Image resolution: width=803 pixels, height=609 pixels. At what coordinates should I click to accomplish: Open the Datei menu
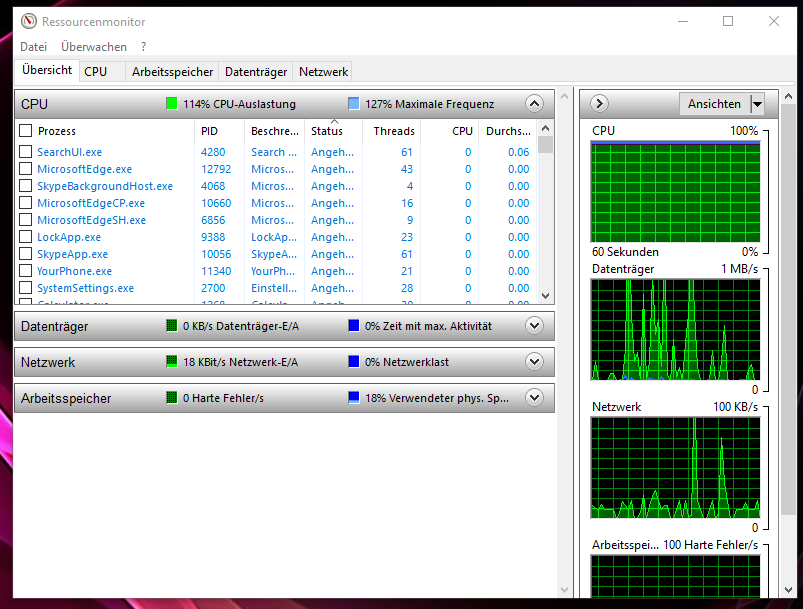tap(33, 47)
